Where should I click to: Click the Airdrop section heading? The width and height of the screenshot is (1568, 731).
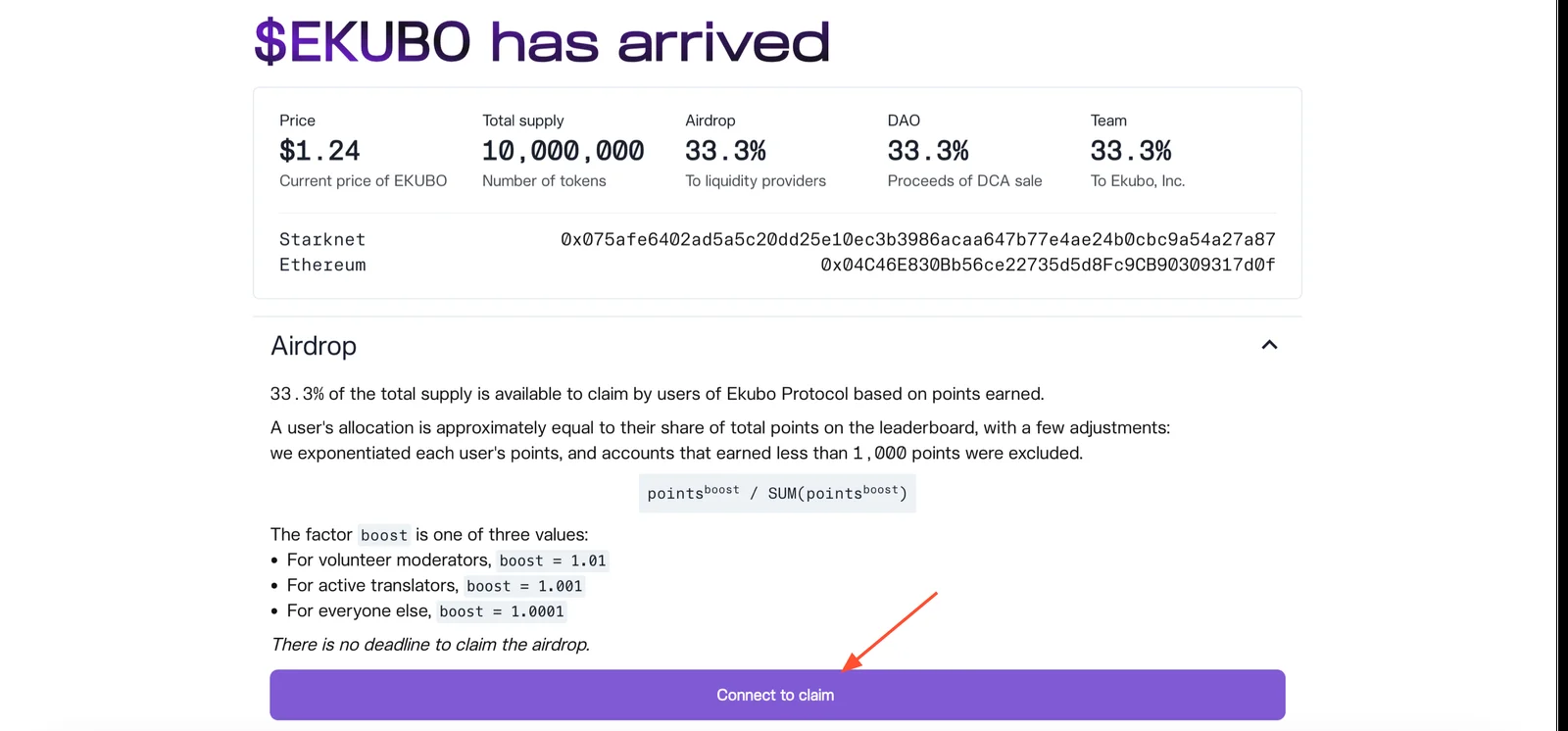click(314, 346)
